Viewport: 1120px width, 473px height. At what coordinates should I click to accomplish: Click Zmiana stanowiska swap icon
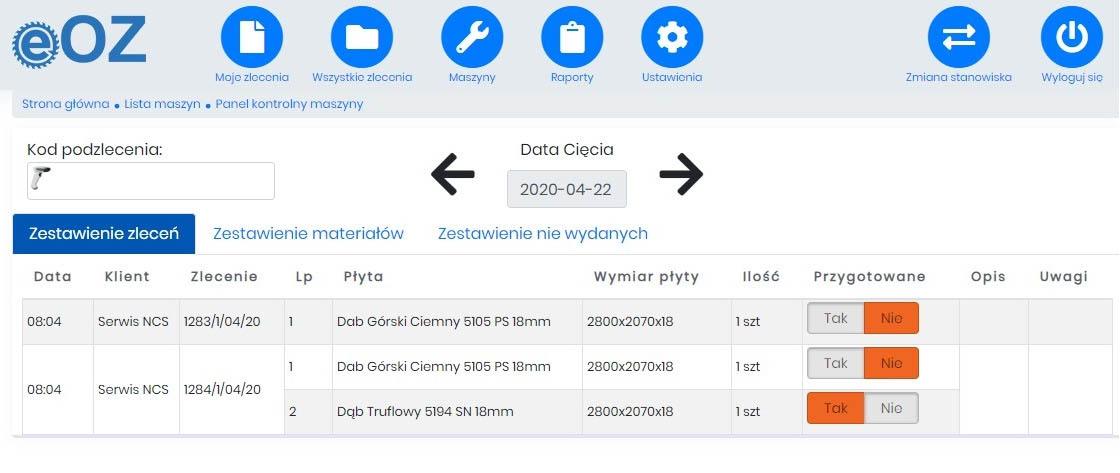point(958,38)
